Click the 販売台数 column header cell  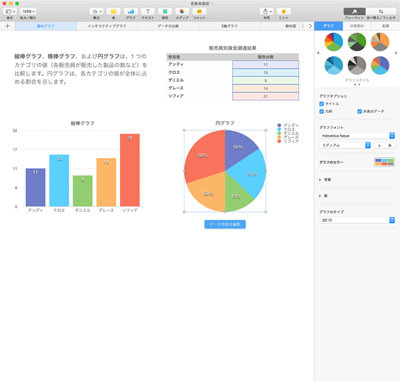(265, 57)
